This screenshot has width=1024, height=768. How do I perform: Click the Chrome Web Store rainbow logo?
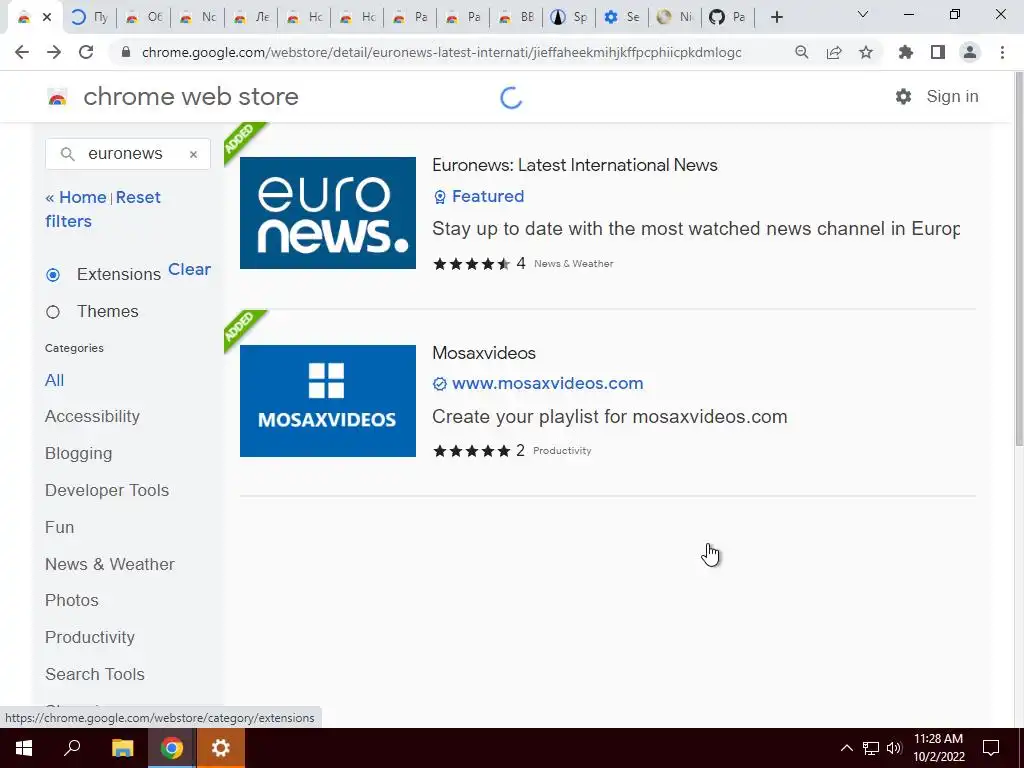click(x=57, y=97)
